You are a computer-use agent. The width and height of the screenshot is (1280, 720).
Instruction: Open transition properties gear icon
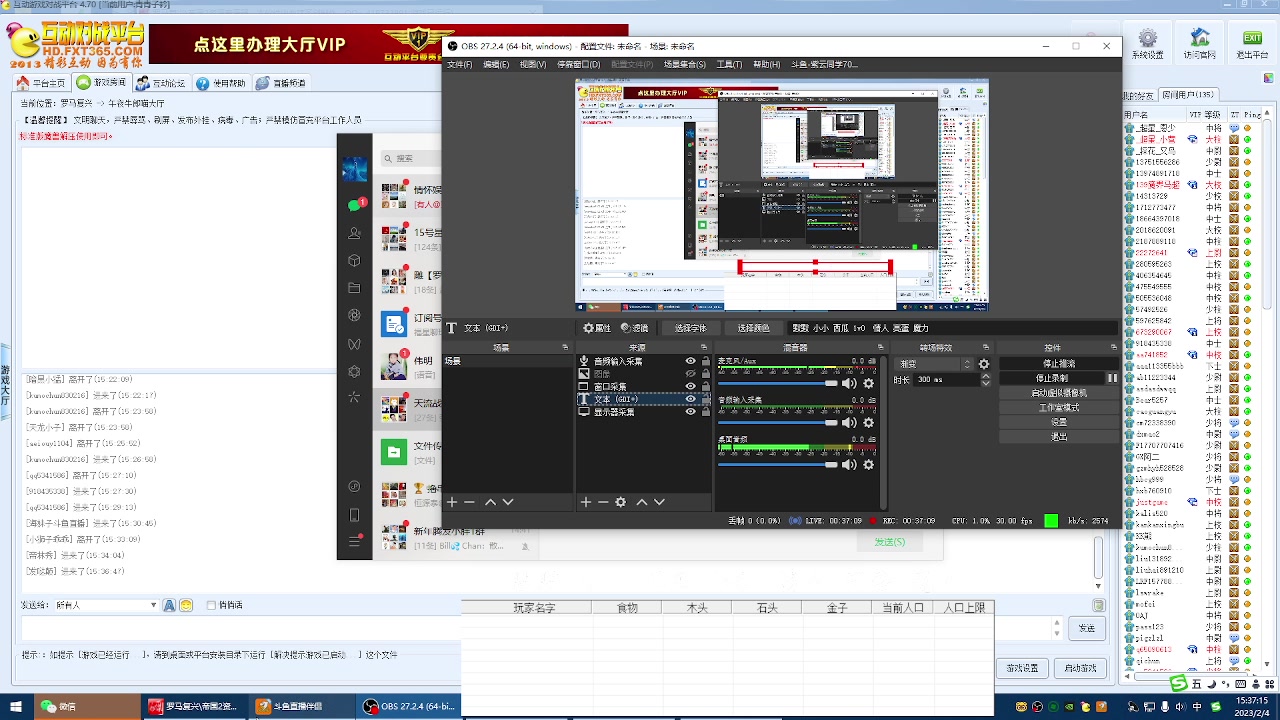point(984,364)
